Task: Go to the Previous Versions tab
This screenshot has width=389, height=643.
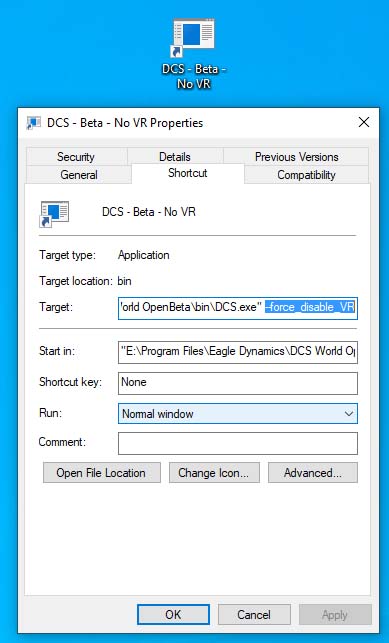Action: click(x=296, y=157)
